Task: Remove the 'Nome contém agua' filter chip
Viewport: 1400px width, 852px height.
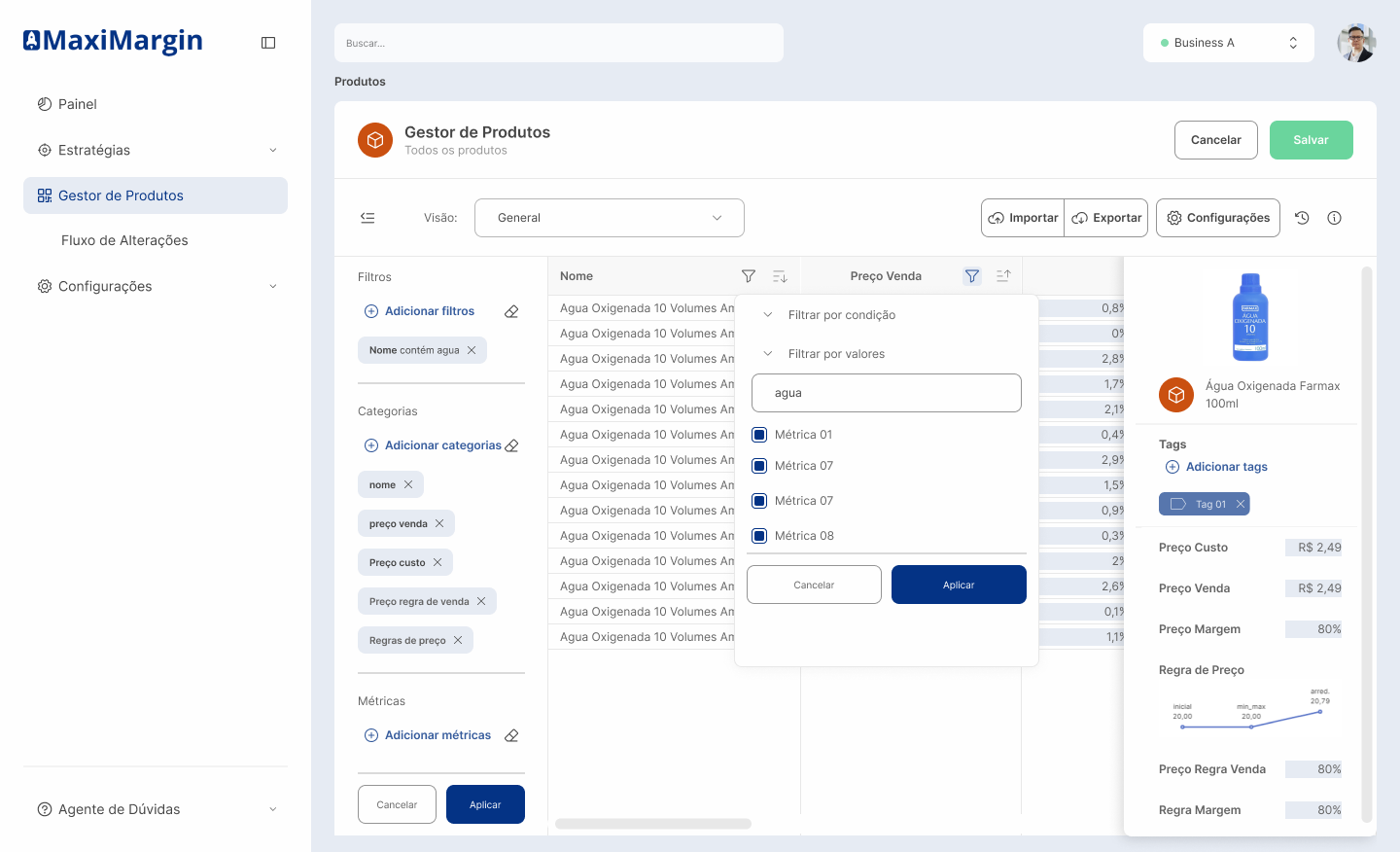Action: click(472, 350)
